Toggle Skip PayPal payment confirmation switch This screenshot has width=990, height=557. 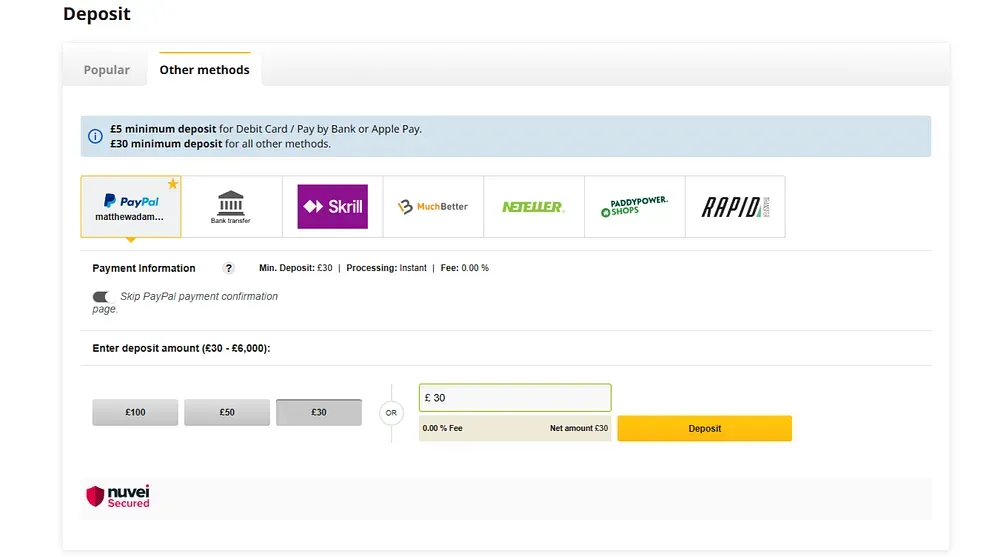[101, 297]
